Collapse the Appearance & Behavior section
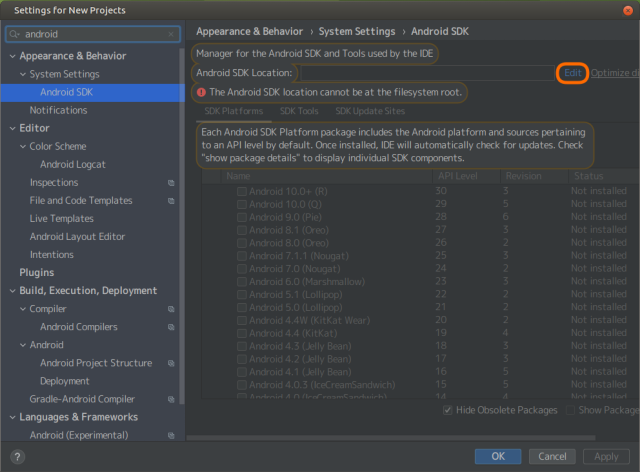This screenshot has width=640, height=472. pos(11,56)
